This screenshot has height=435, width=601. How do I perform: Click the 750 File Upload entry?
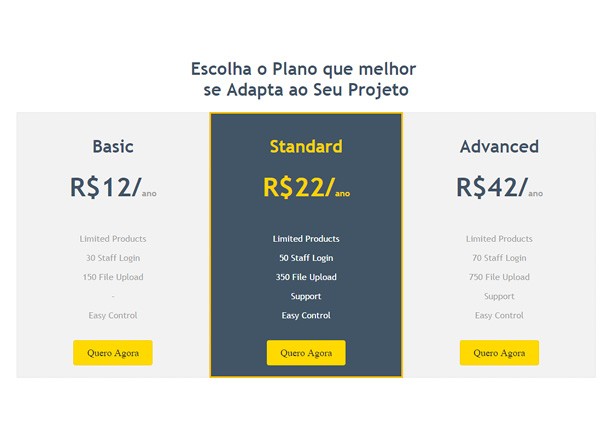click(499, 277)
